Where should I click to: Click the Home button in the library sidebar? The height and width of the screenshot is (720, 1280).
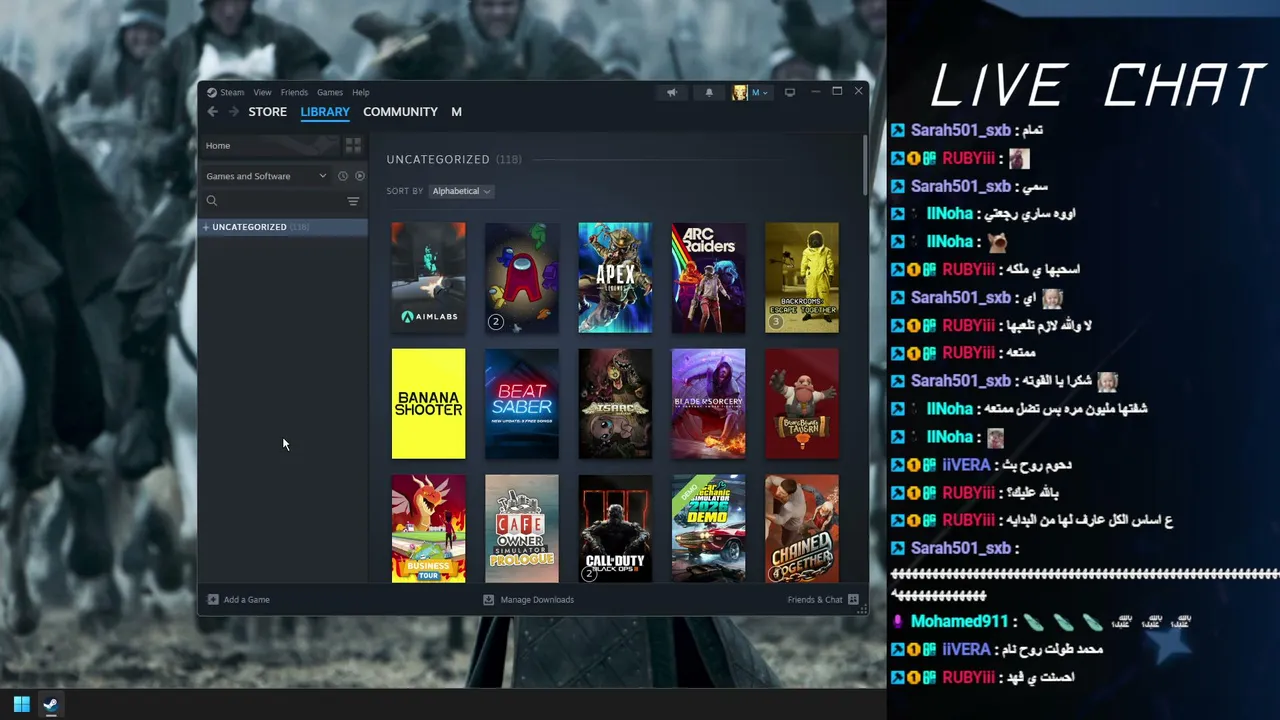click(270, 146)
